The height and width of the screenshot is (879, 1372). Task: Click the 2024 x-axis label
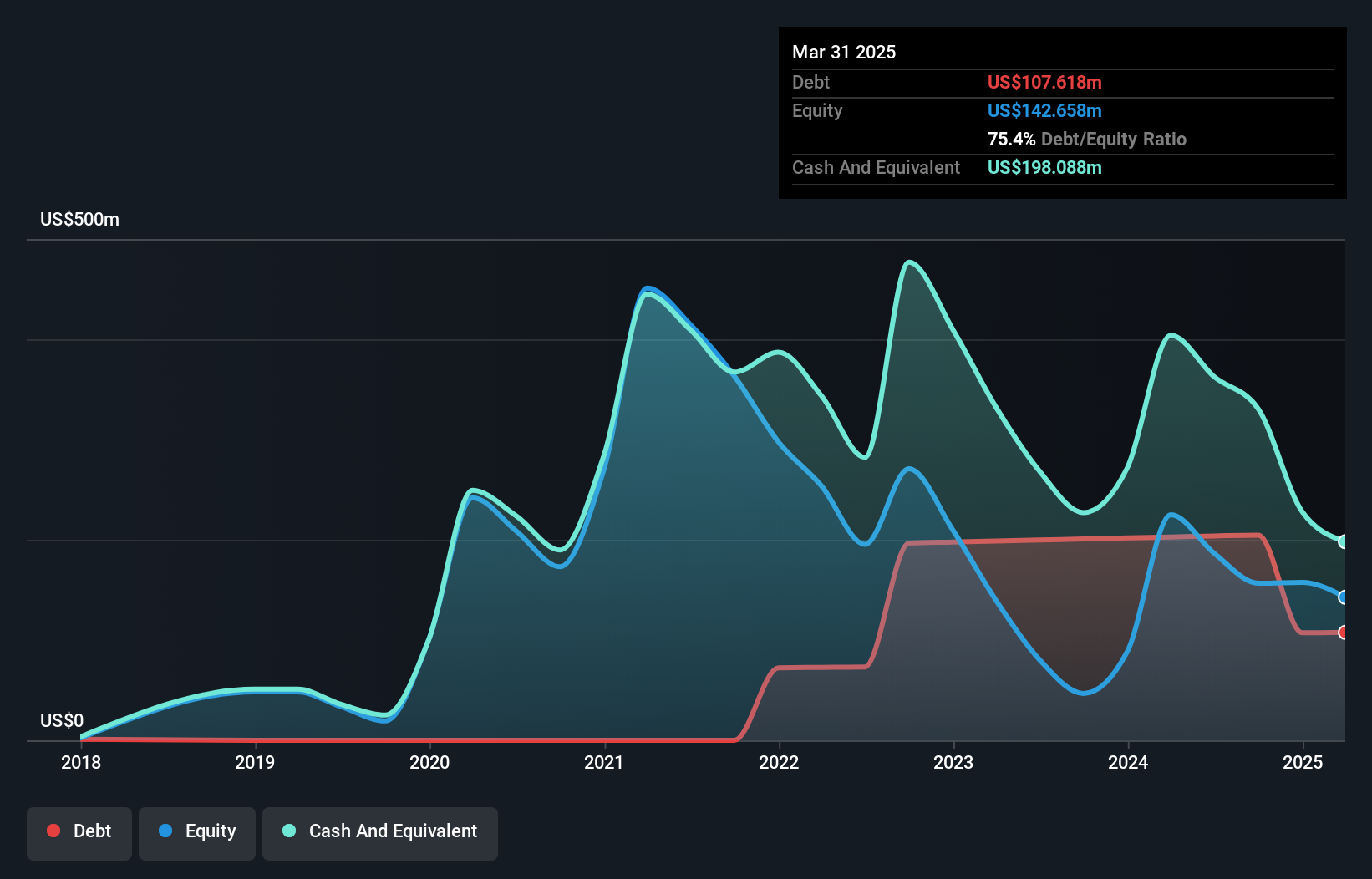[x=1128, y=762]
